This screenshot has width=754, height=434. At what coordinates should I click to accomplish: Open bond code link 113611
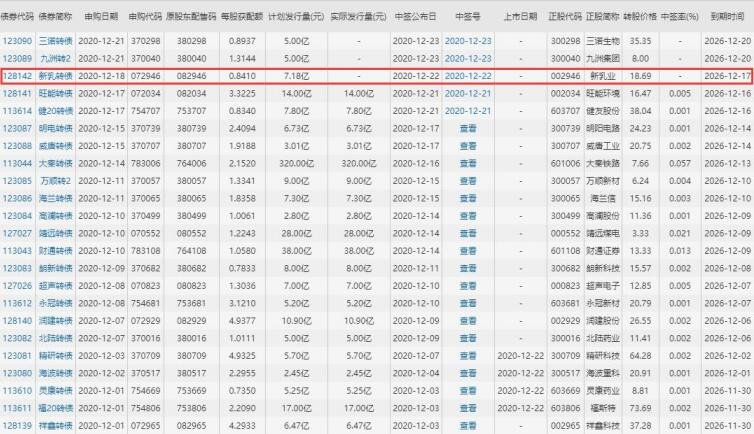pyautogui.click(x=17, y=408)
